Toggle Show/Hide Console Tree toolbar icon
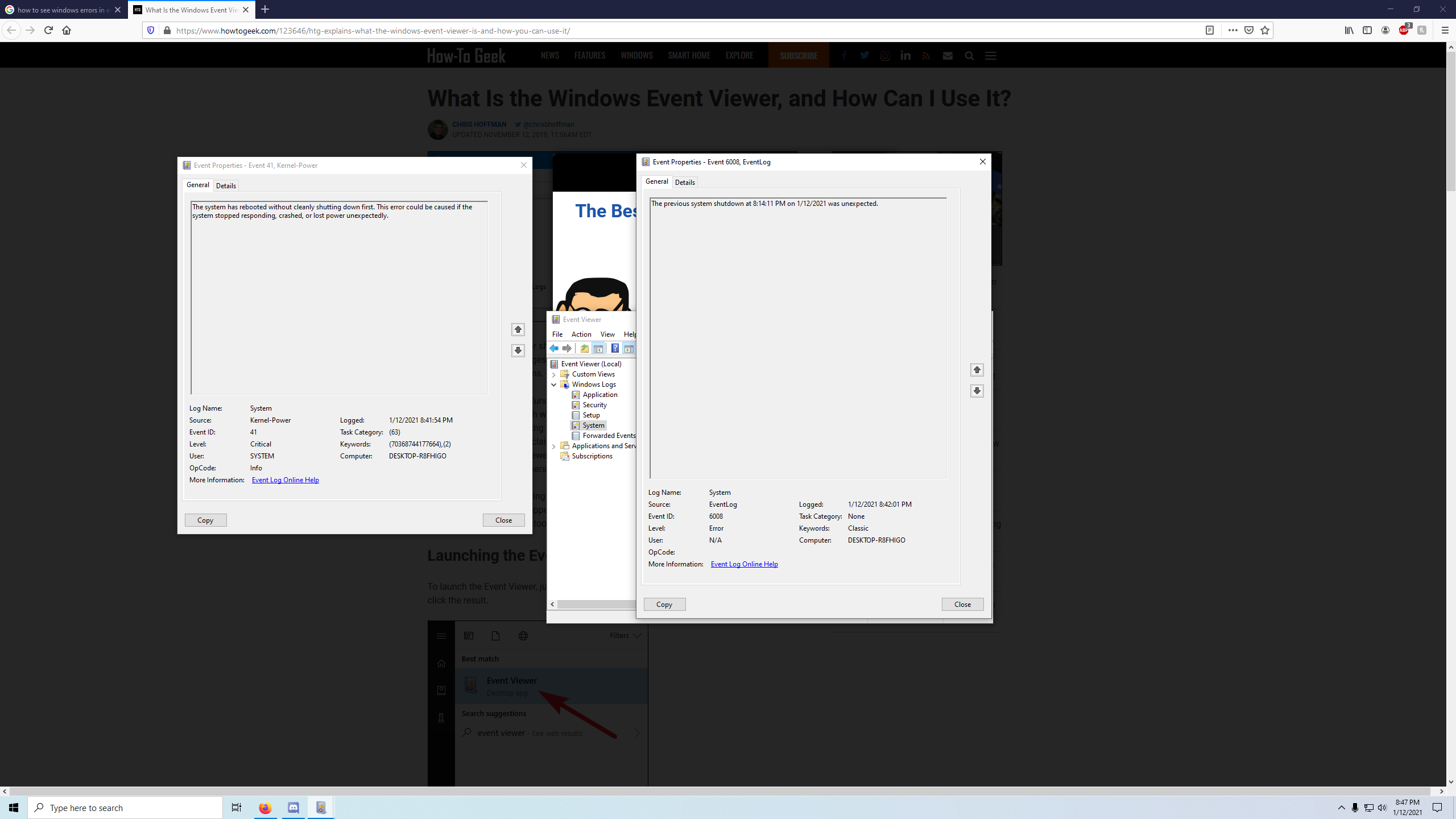The width and height of the screenshot is (1456, 819). 598,349
